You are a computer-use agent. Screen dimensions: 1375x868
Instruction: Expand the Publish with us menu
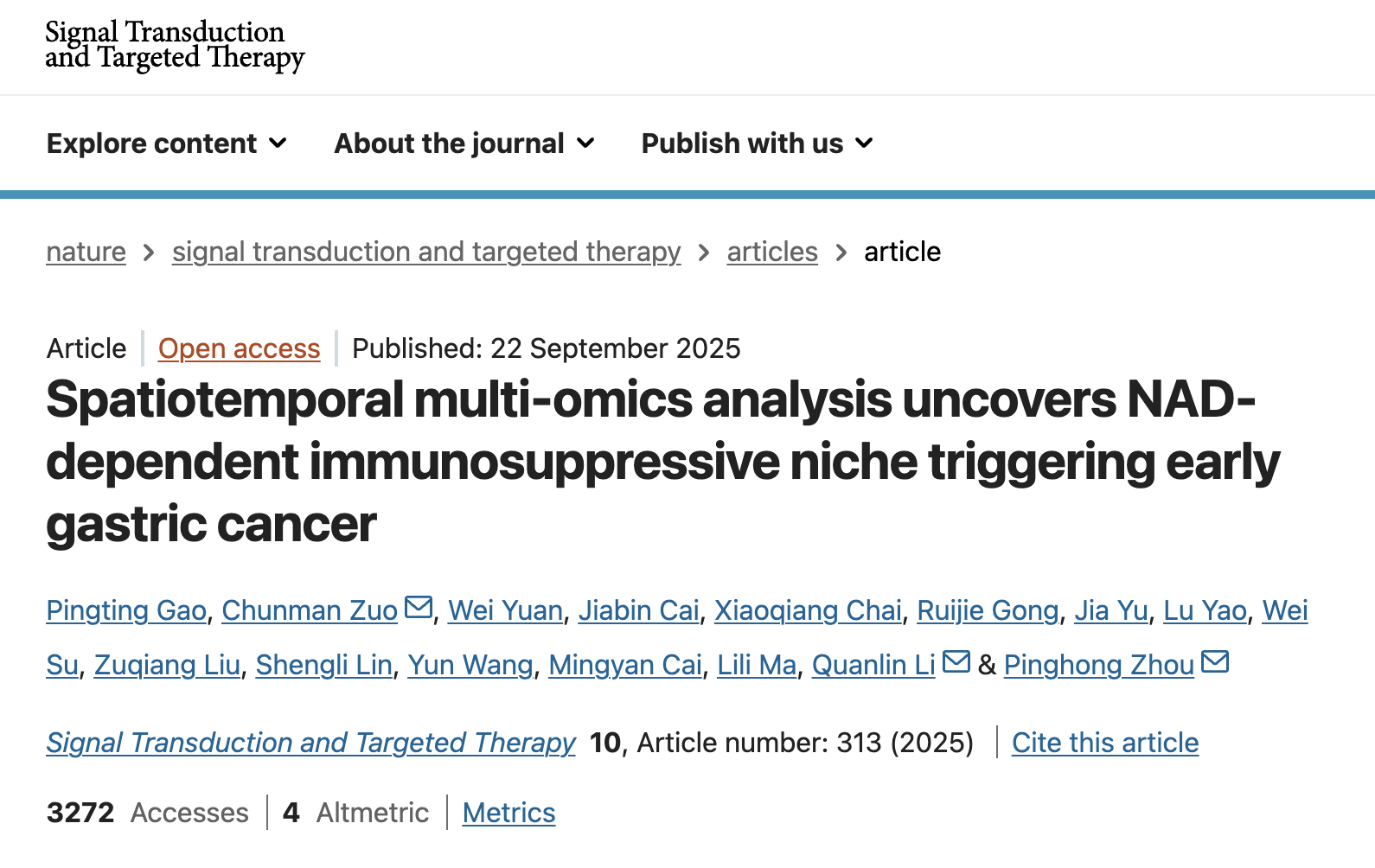tap(757, 144)
